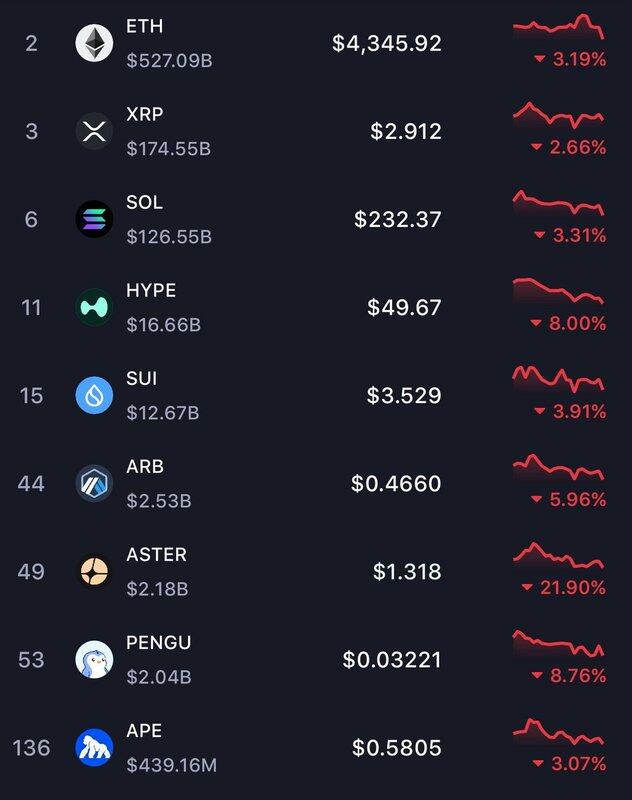Select APE market cap $439.16M
The image size is (632, 800).
pos(171,765)
